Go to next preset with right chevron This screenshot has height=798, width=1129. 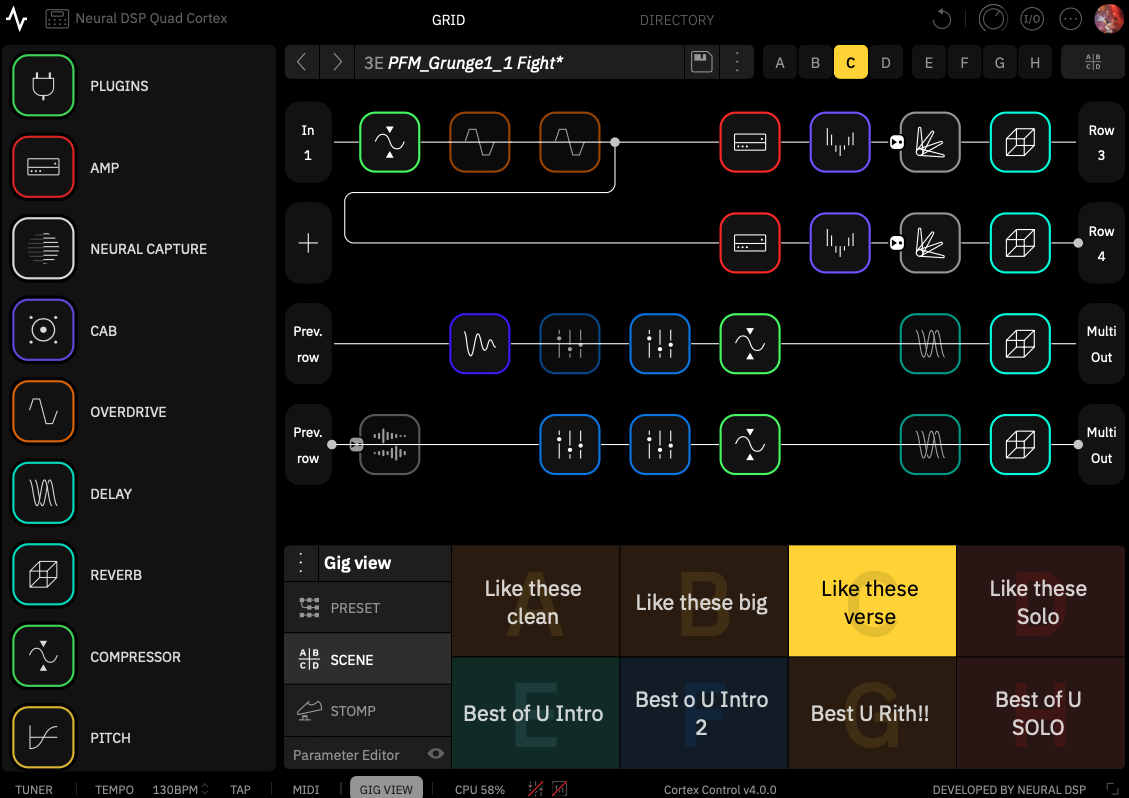[x=337, y=62]
